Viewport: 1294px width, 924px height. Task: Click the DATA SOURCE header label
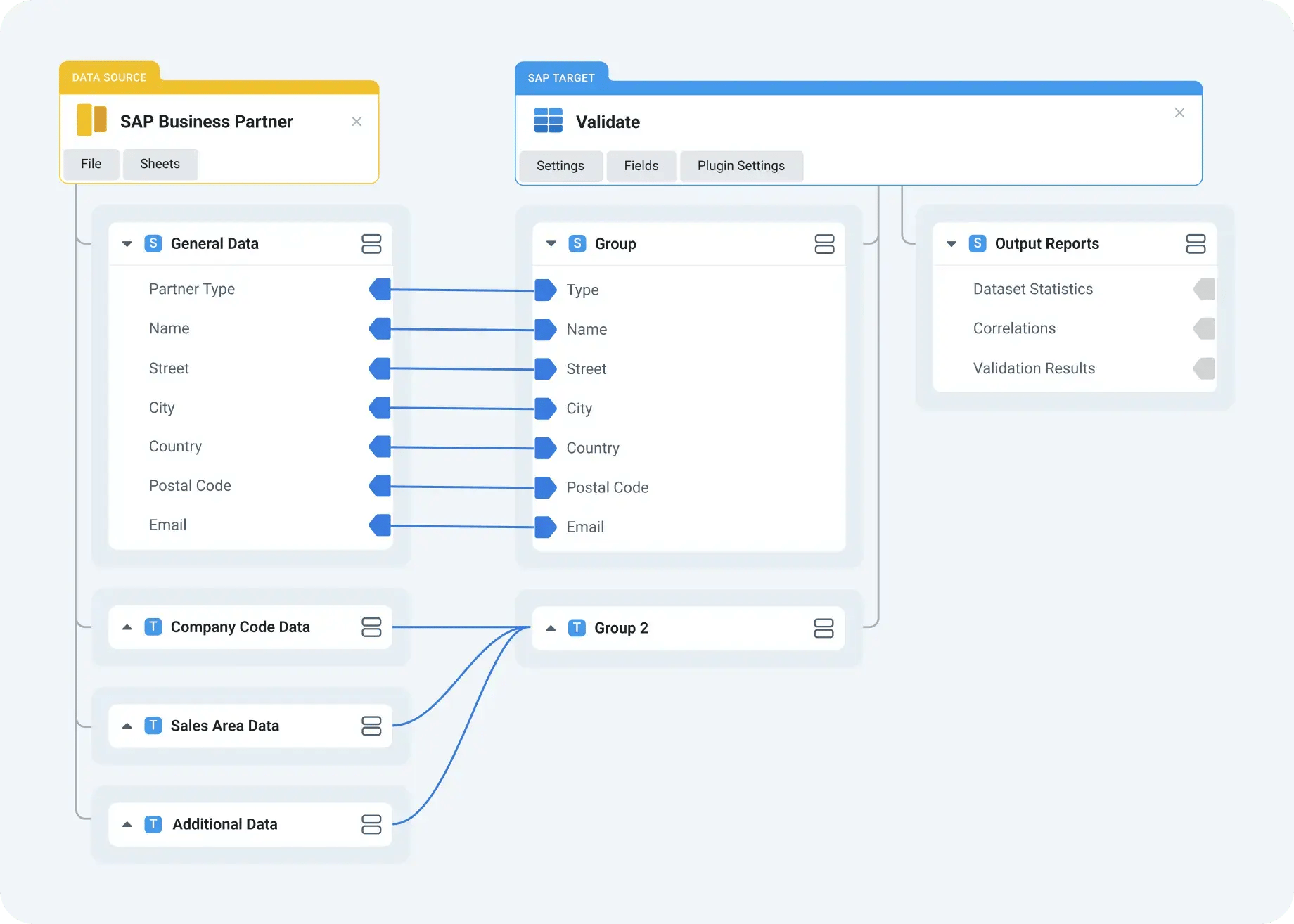pos(110,77)
